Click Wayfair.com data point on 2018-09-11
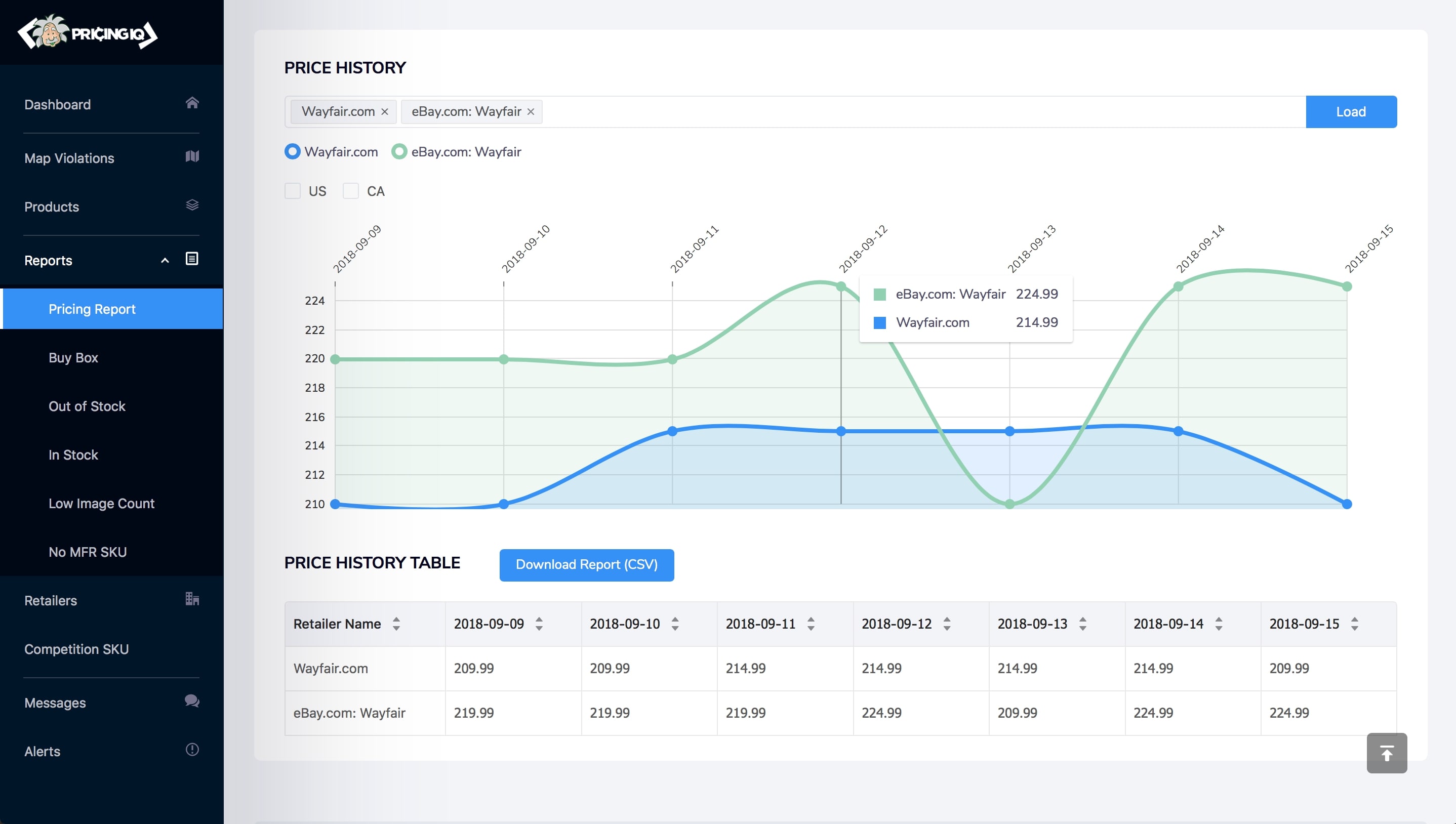 pyautogui.click(x=672, y=431)
